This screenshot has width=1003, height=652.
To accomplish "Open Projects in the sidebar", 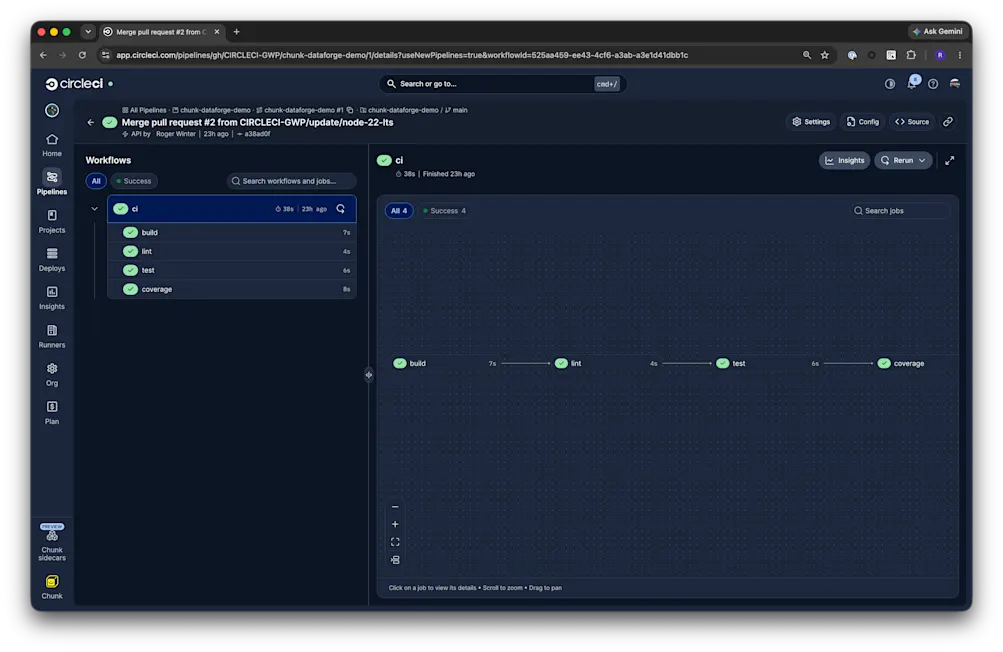I will (x=52, y=221).
